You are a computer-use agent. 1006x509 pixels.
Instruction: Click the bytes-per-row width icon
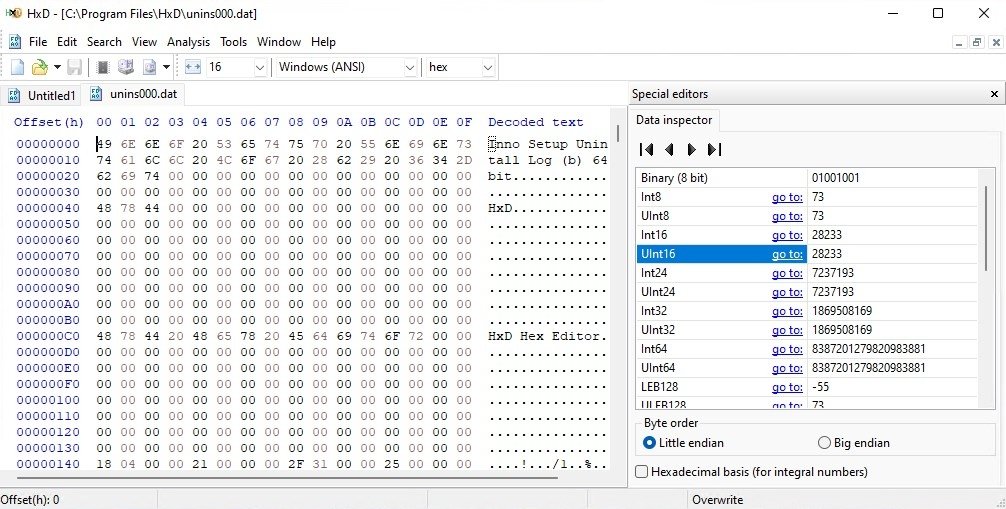click(193, 67)
